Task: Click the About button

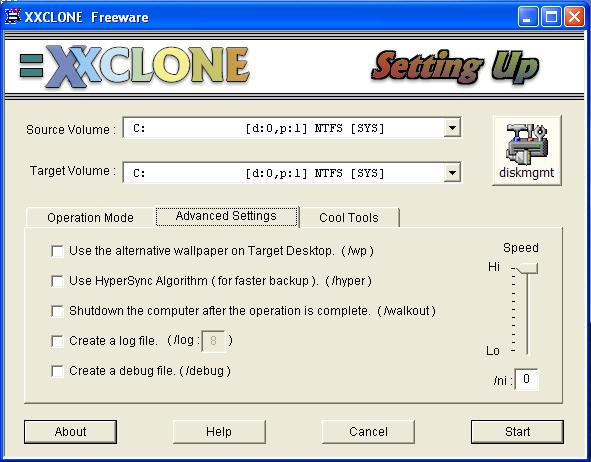Action: (70, 432)
